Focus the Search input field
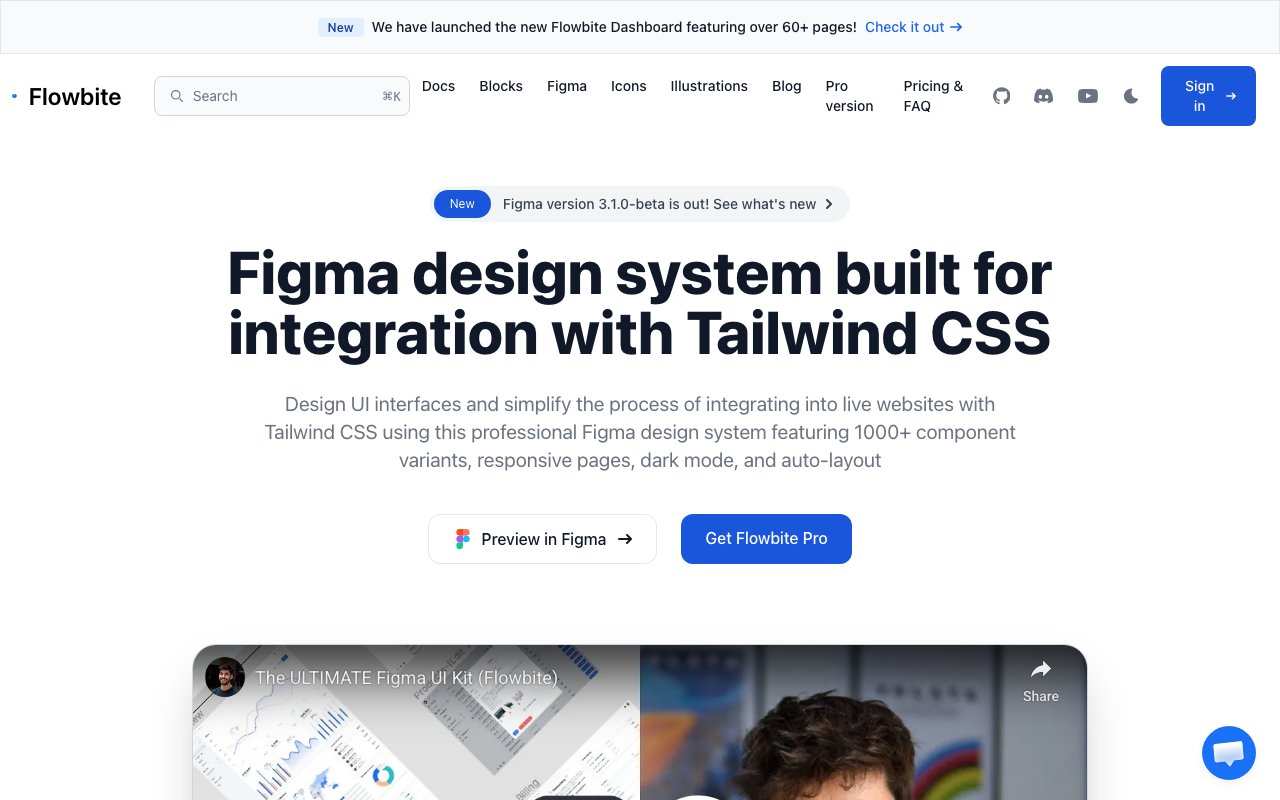Screen dimensions: 1280x800 (x=282, y=96)
